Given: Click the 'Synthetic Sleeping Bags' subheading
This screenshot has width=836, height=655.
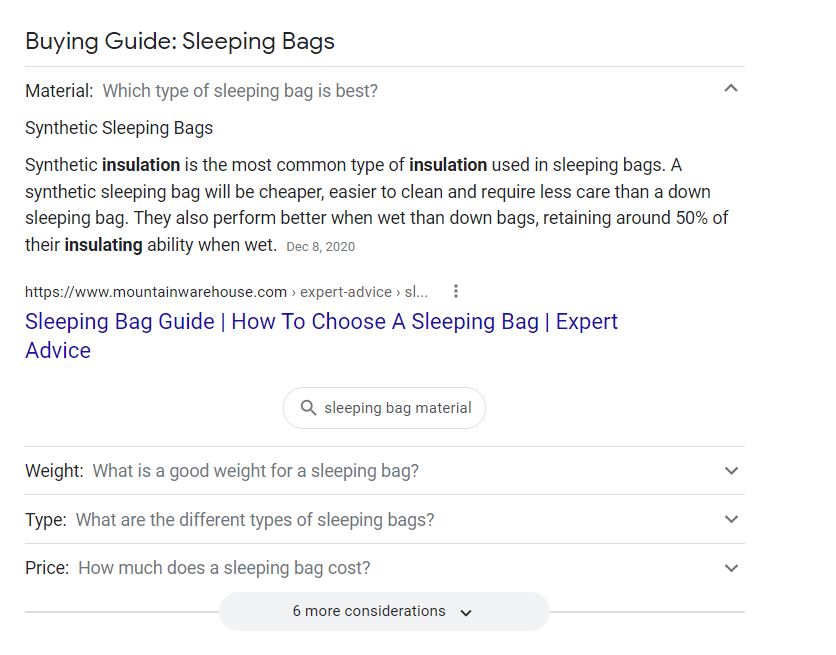Looking at the screenshot, I should 119,128.
